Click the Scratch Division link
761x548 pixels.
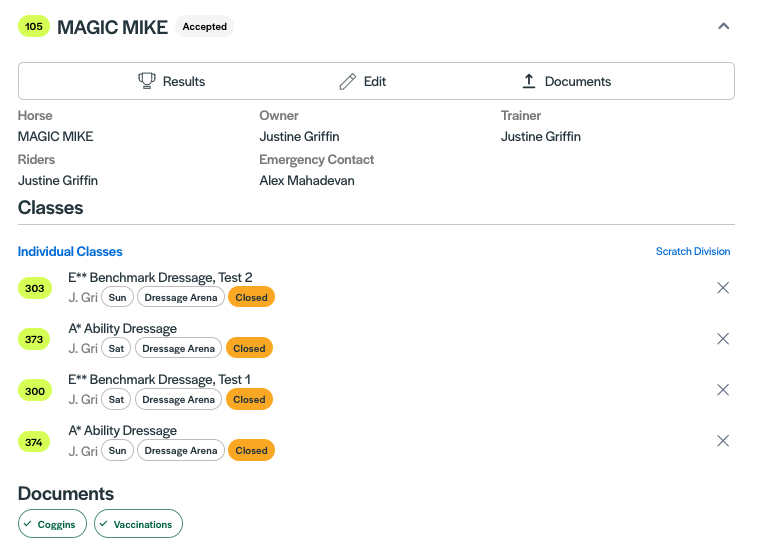[693, 251]
